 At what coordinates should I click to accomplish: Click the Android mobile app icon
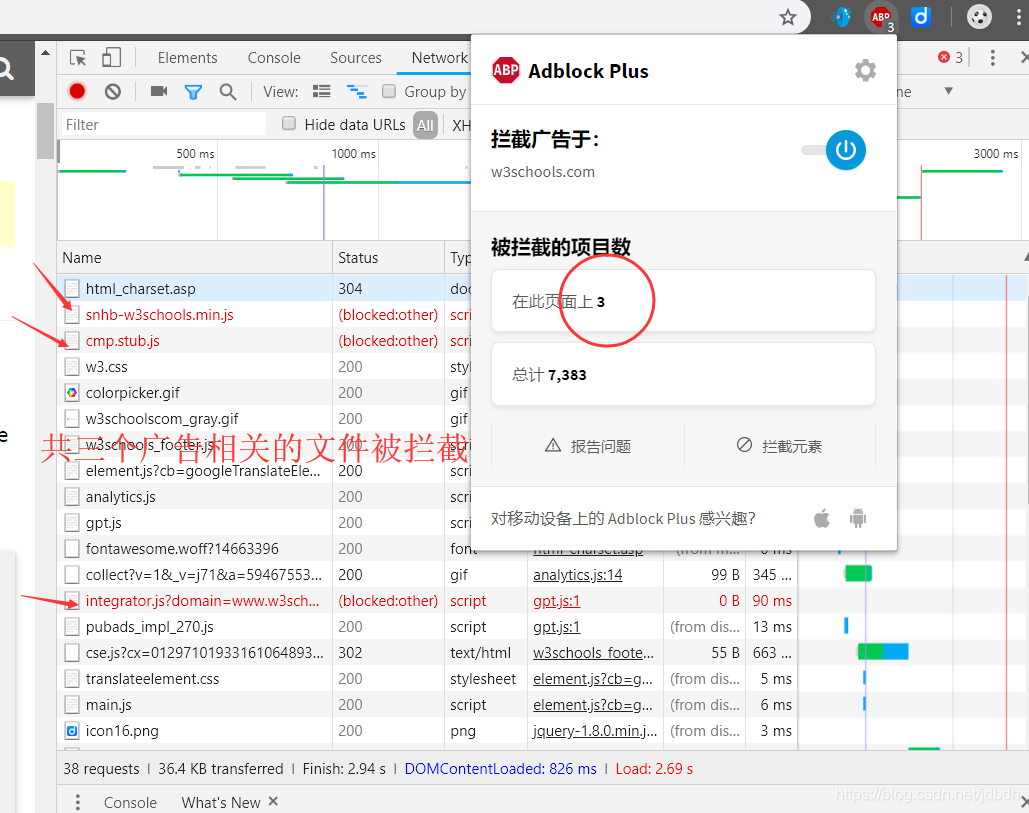click(858, 518)
